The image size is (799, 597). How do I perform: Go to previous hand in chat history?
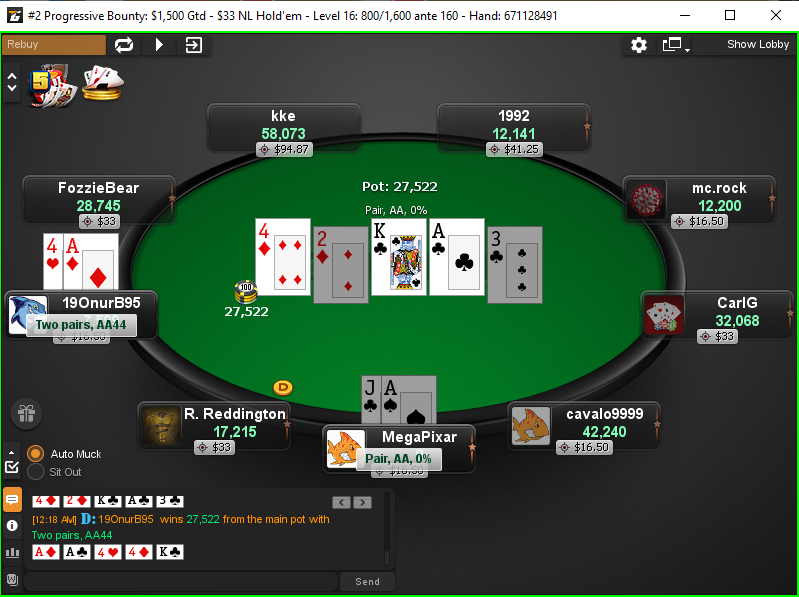(x=341, y=503)
